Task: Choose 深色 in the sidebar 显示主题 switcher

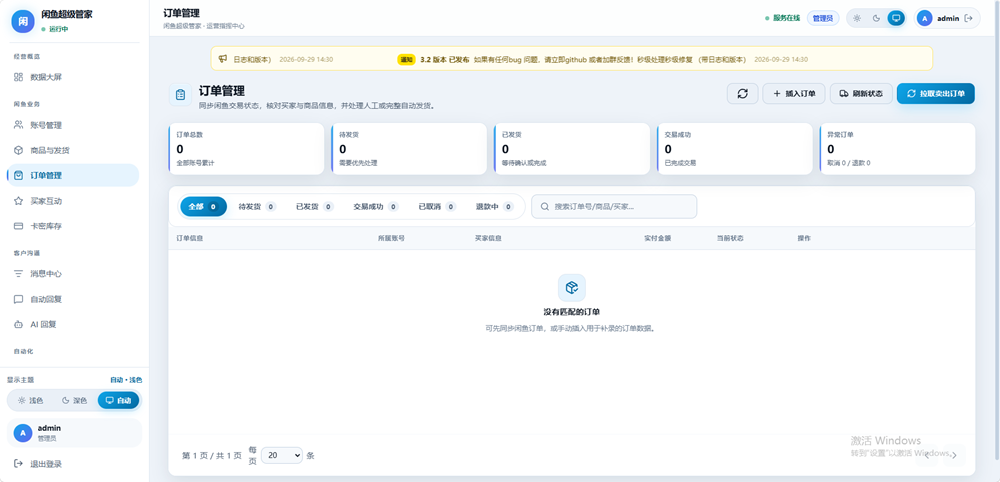Action: (74, 400)
